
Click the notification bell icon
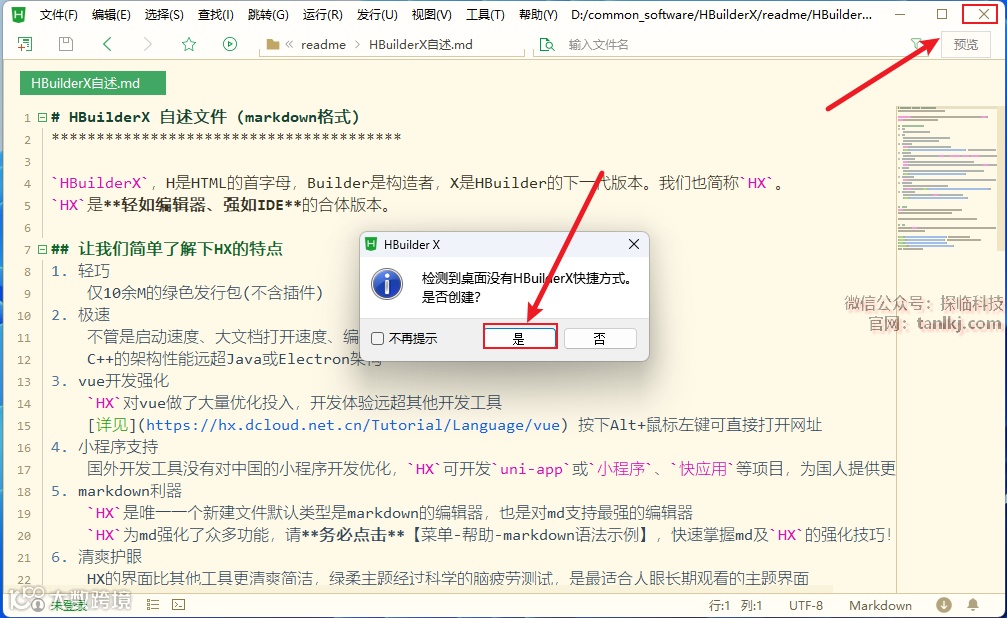click(973, 605)
